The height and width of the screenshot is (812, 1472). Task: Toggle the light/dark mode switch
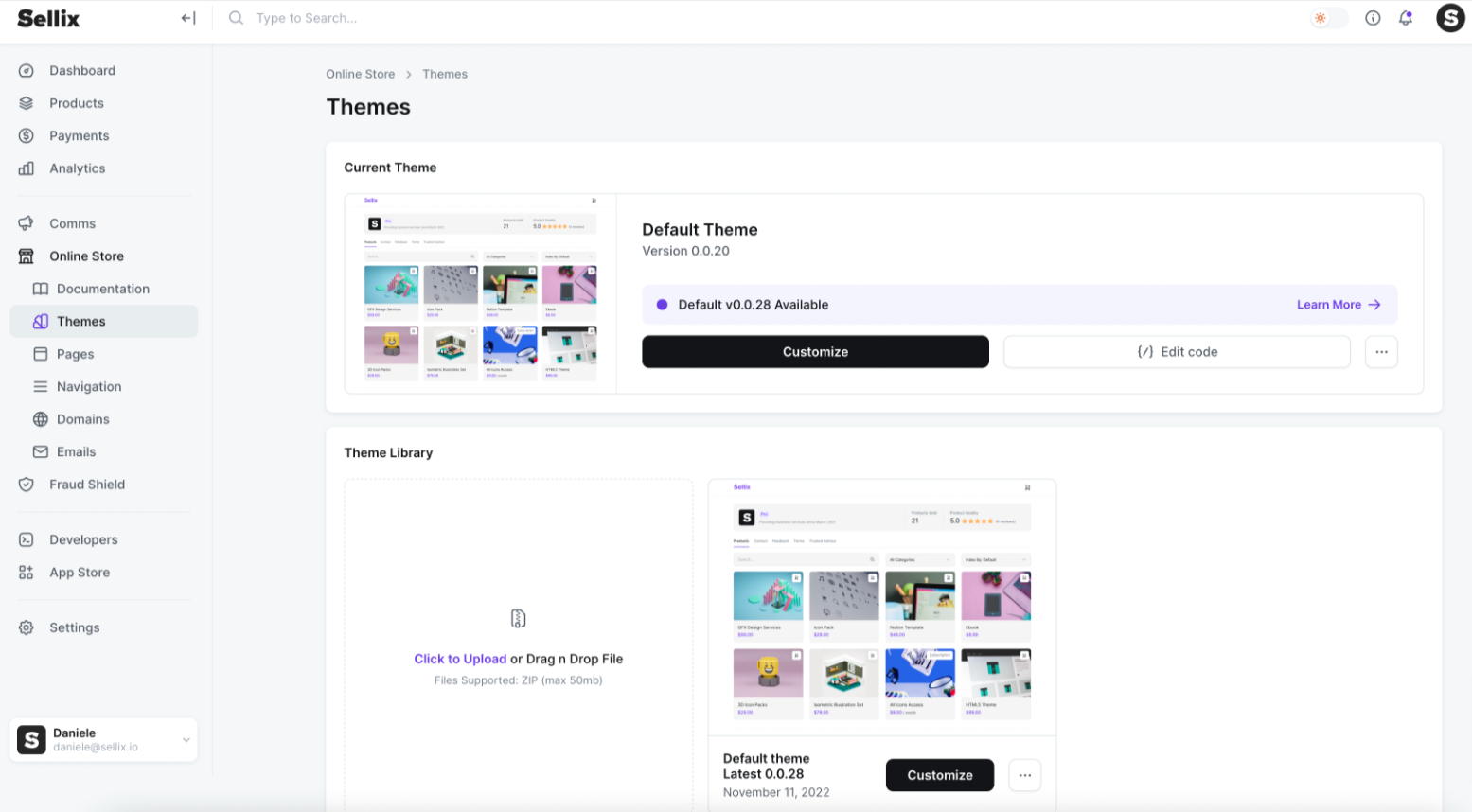(1326, 17)
